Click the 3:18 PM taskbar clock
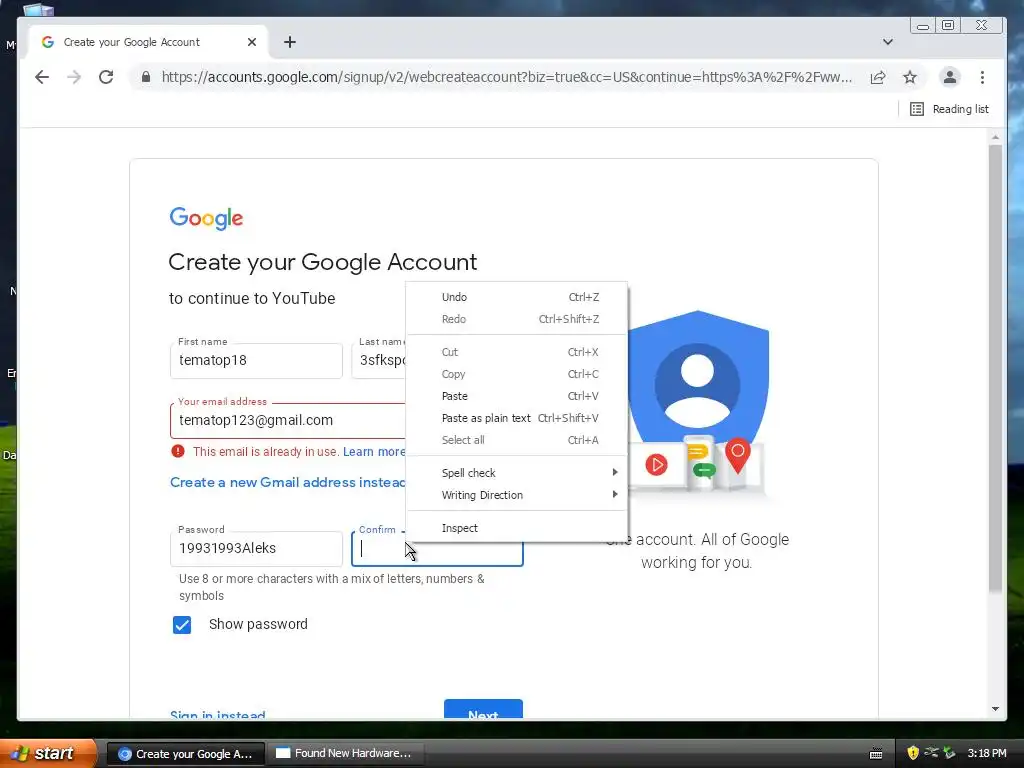Image resolution: width=1024 pixels, height=768 pixels. click(x=987, y=753)
